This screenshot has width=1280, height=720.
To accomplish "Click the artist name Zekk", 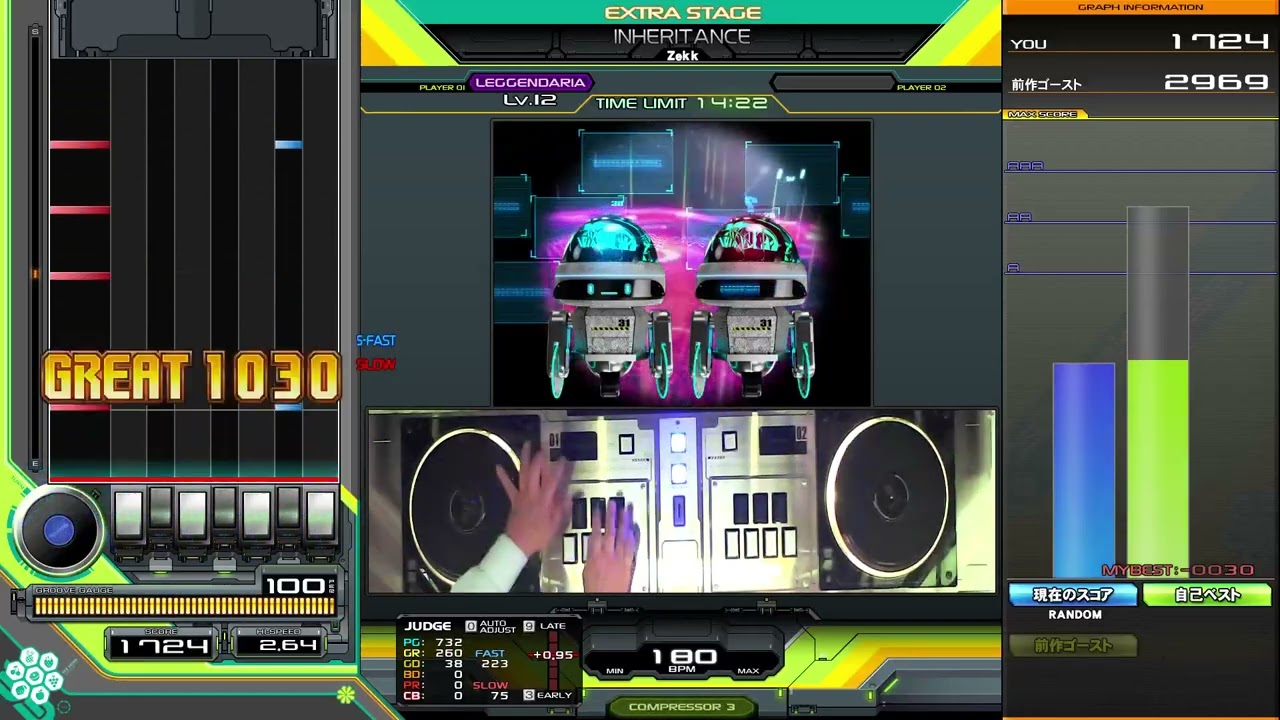I will [x=682, y=56].
